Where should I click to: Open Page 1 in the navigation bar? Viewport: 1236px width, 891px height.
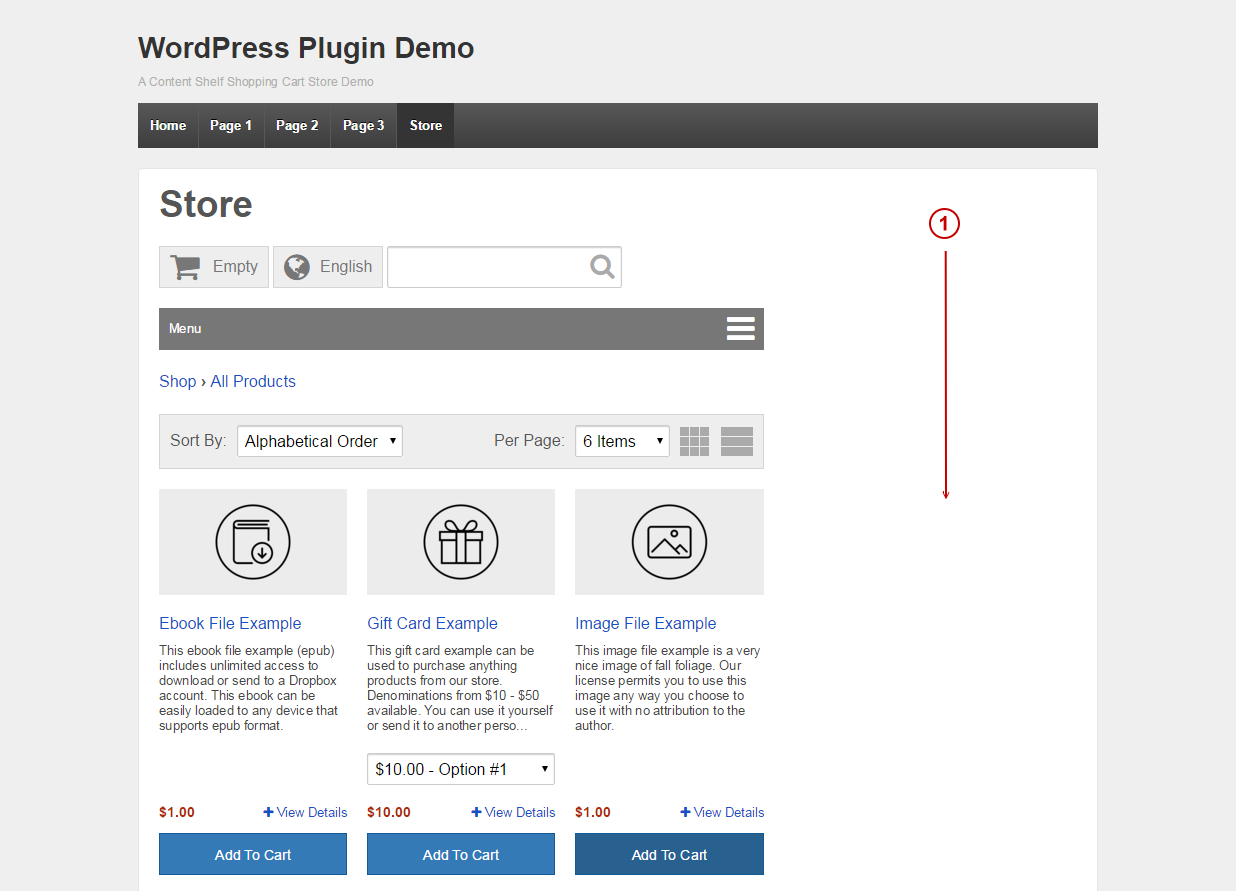click(x=231, y=125)
